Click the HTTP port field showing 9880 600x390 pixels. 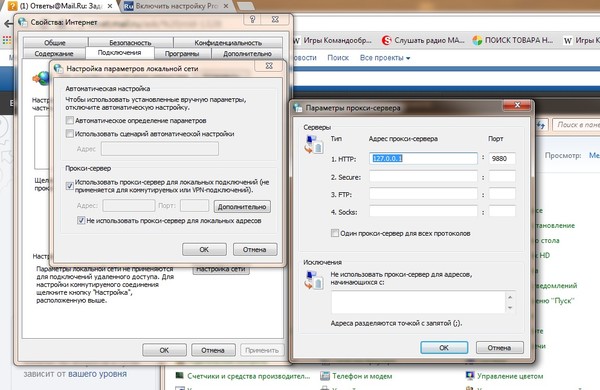pyautogui.click(x=502, y=158)
